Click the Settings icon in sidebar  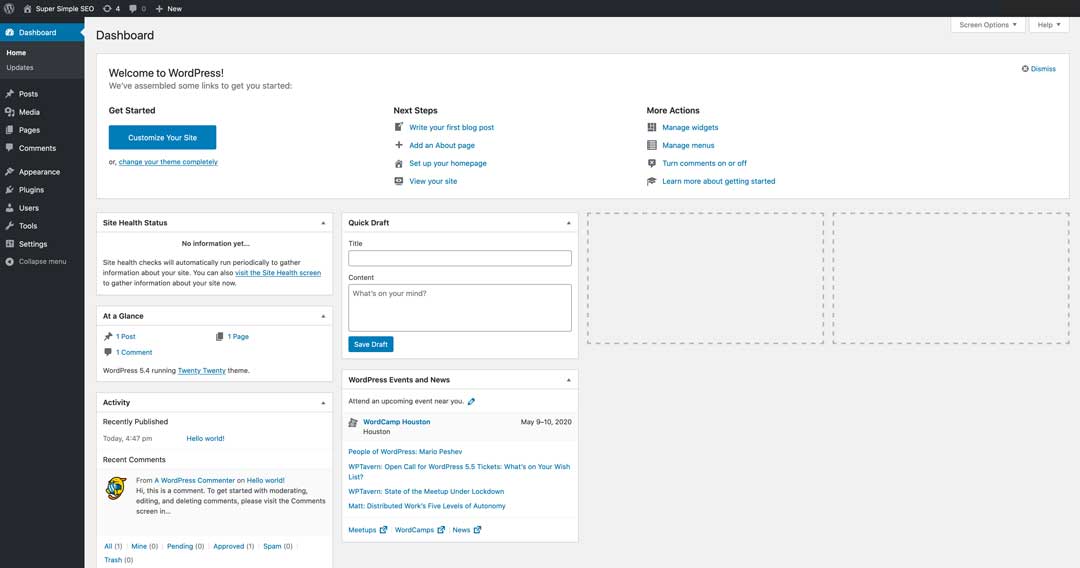[10, 244]
